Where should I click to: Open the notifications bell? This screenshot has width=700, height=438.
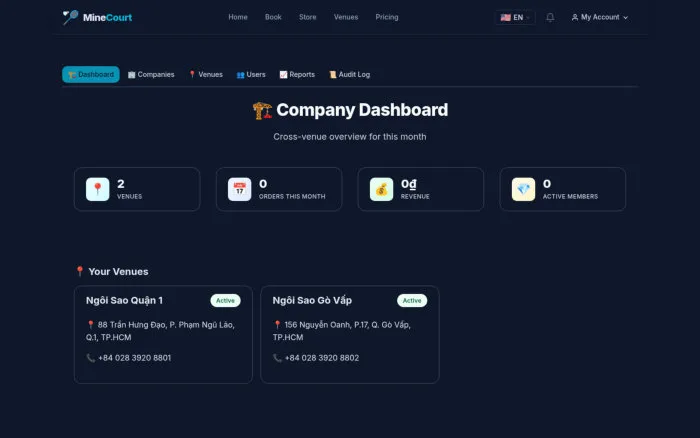click(x=550, y=17)
